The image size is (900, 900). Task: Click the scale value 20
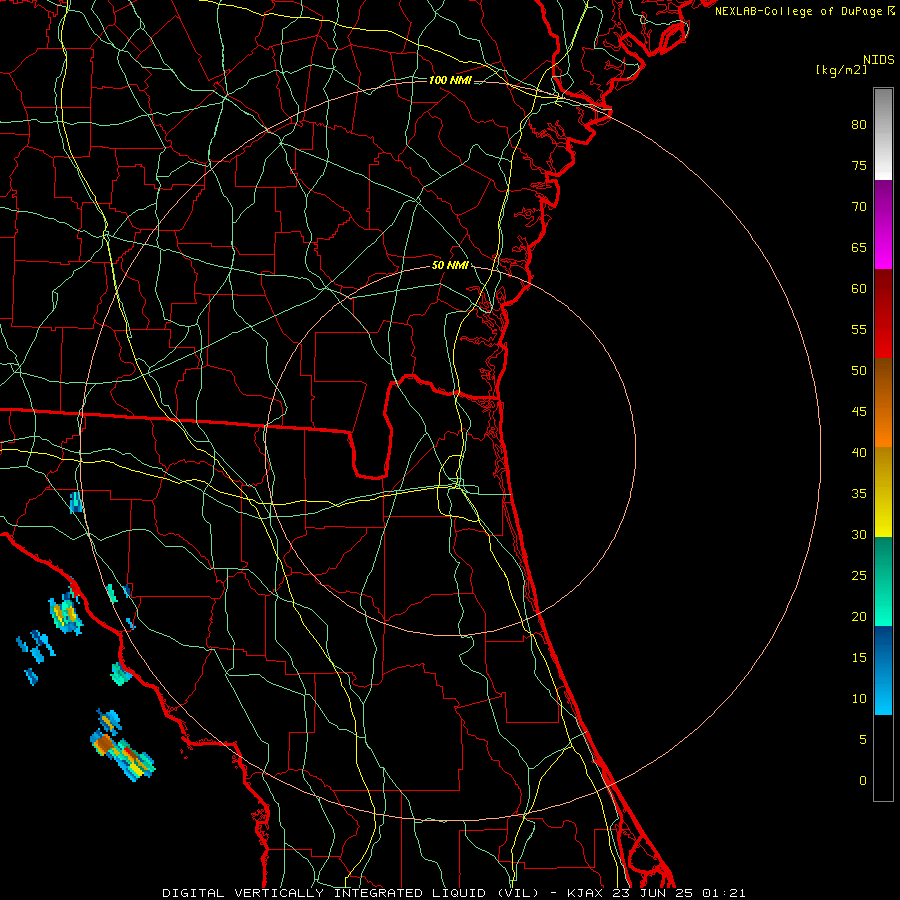(859, 617)
